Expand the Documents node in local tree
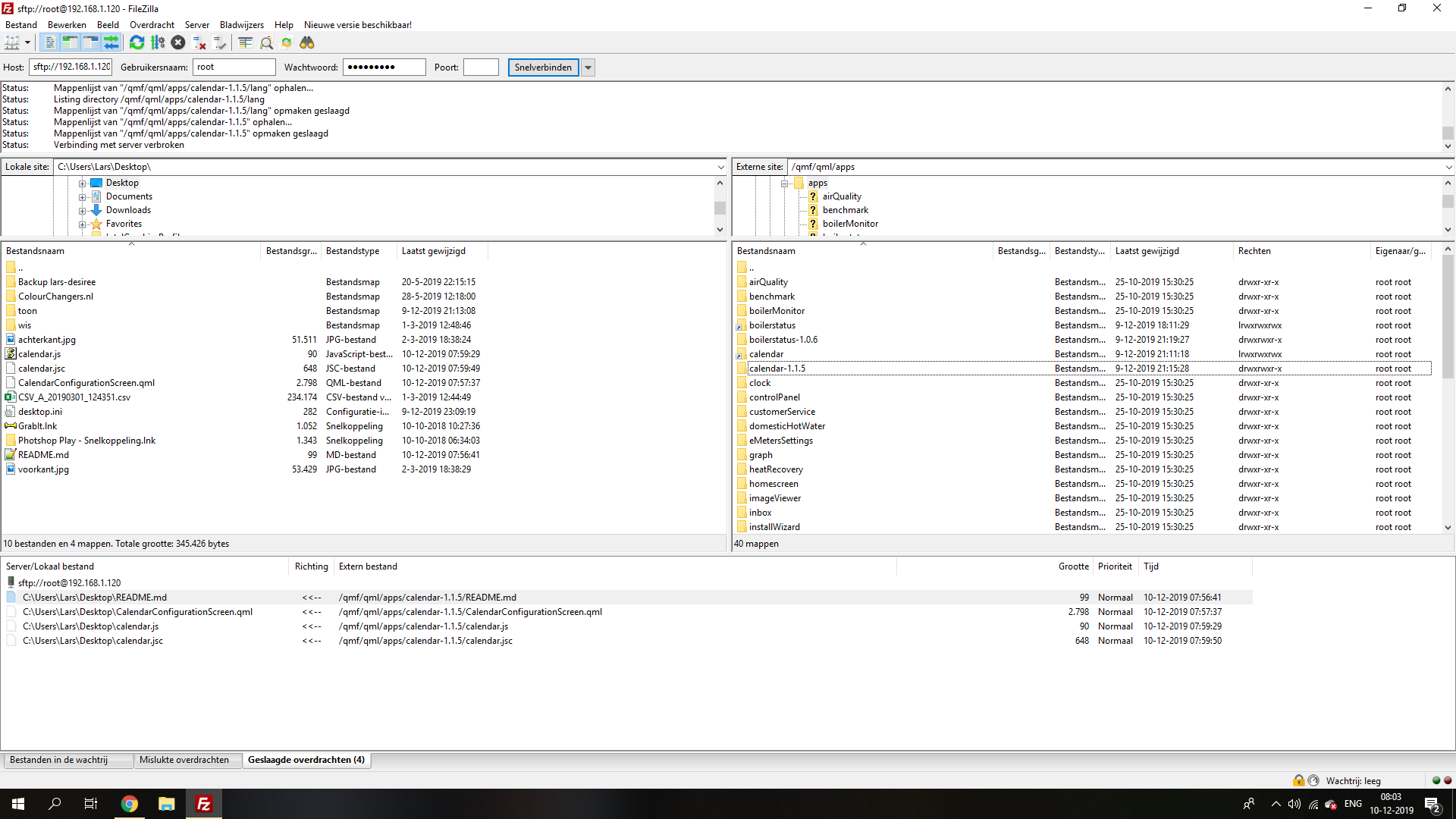Viewport: 1456px width, 819px height. tap(82, 196)
